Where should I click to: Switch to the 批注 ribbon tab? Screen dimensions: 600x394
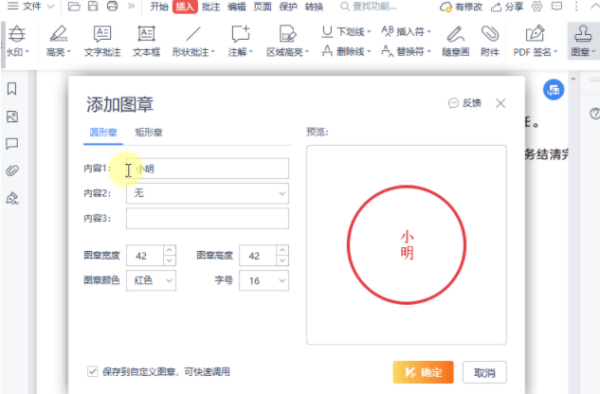(211, 7)
